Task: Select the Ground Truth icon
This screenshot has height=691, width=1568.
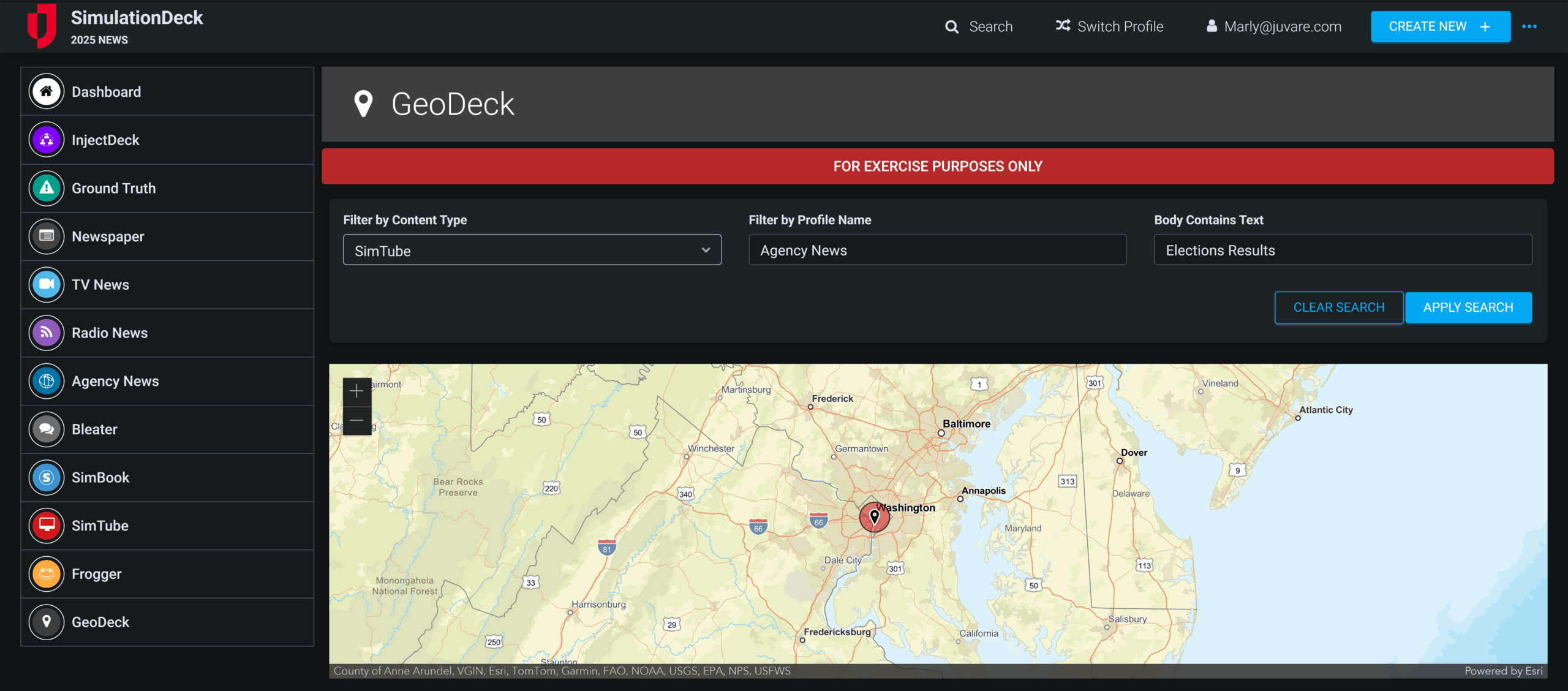Action: 46,188
